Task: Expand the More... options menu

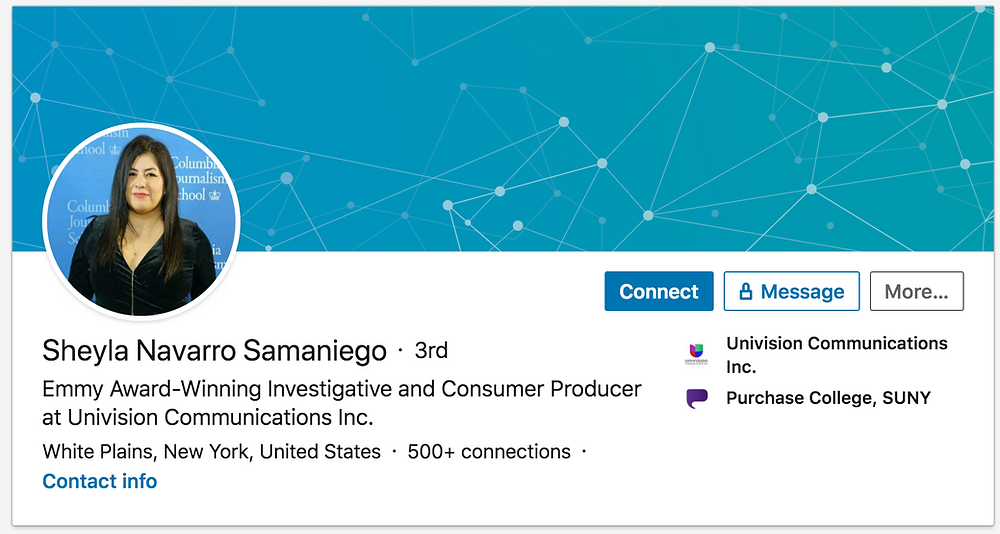Action: tap(916, 292)
